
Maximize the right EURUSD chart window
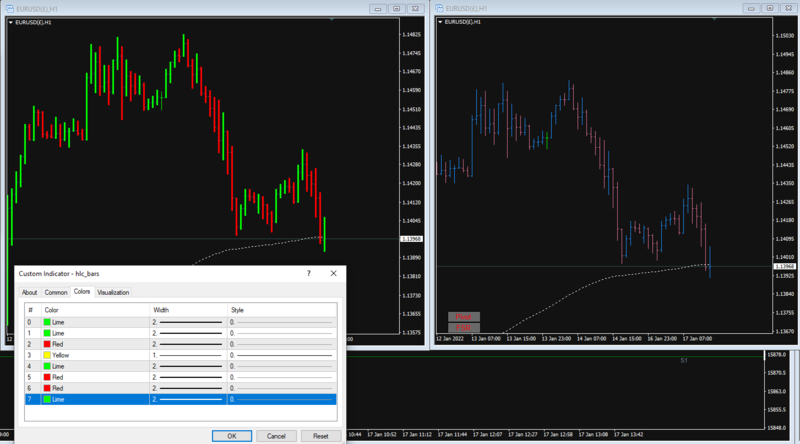point(770,8)
